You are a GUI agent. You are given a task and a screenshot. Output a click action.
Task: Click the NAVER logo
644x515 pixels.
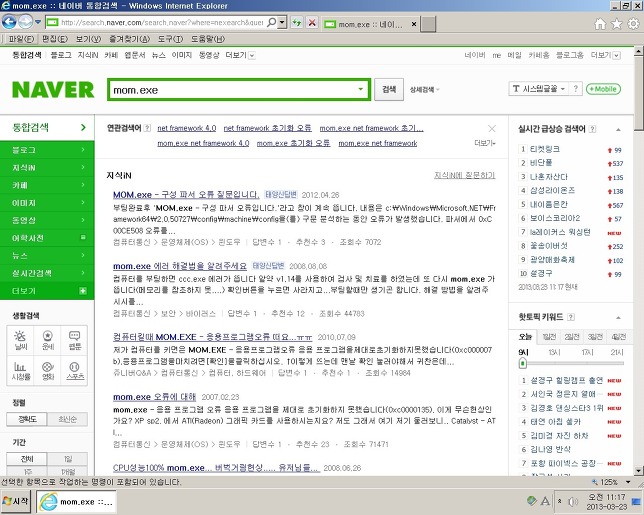pyautogui.click(x=53, y=90)
